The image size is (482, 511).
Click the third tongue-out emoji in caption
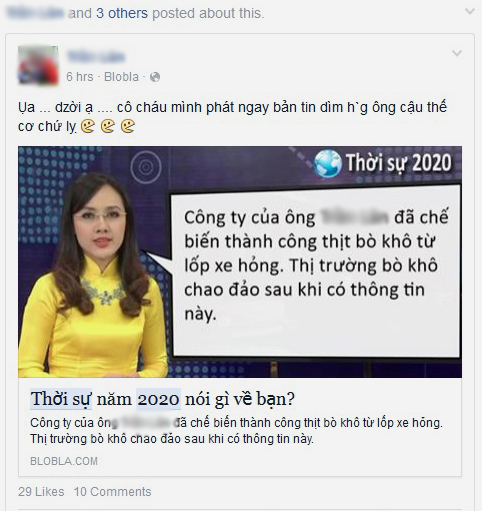128,126
